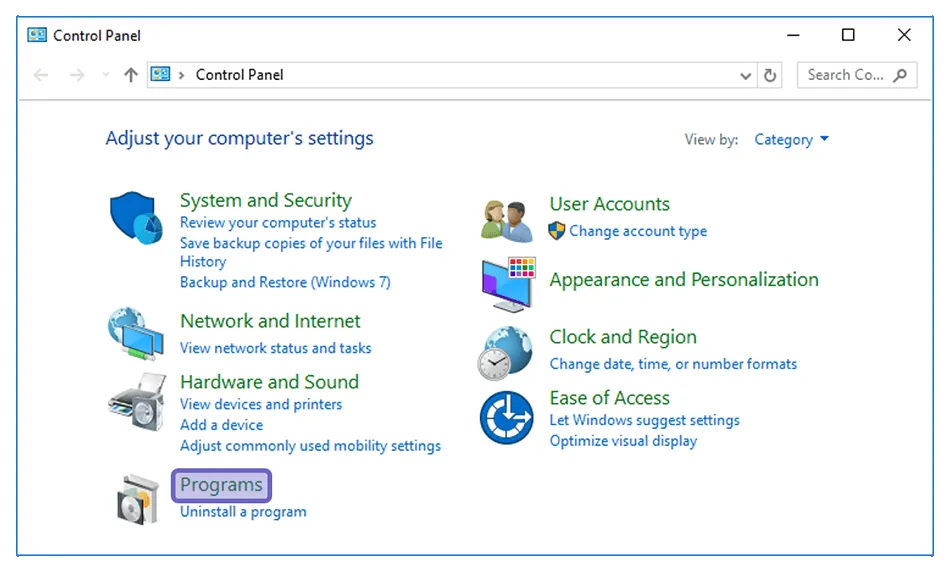950x572 pixels.
Task: Minimize the Control Panel window
Action: point(793,35)
